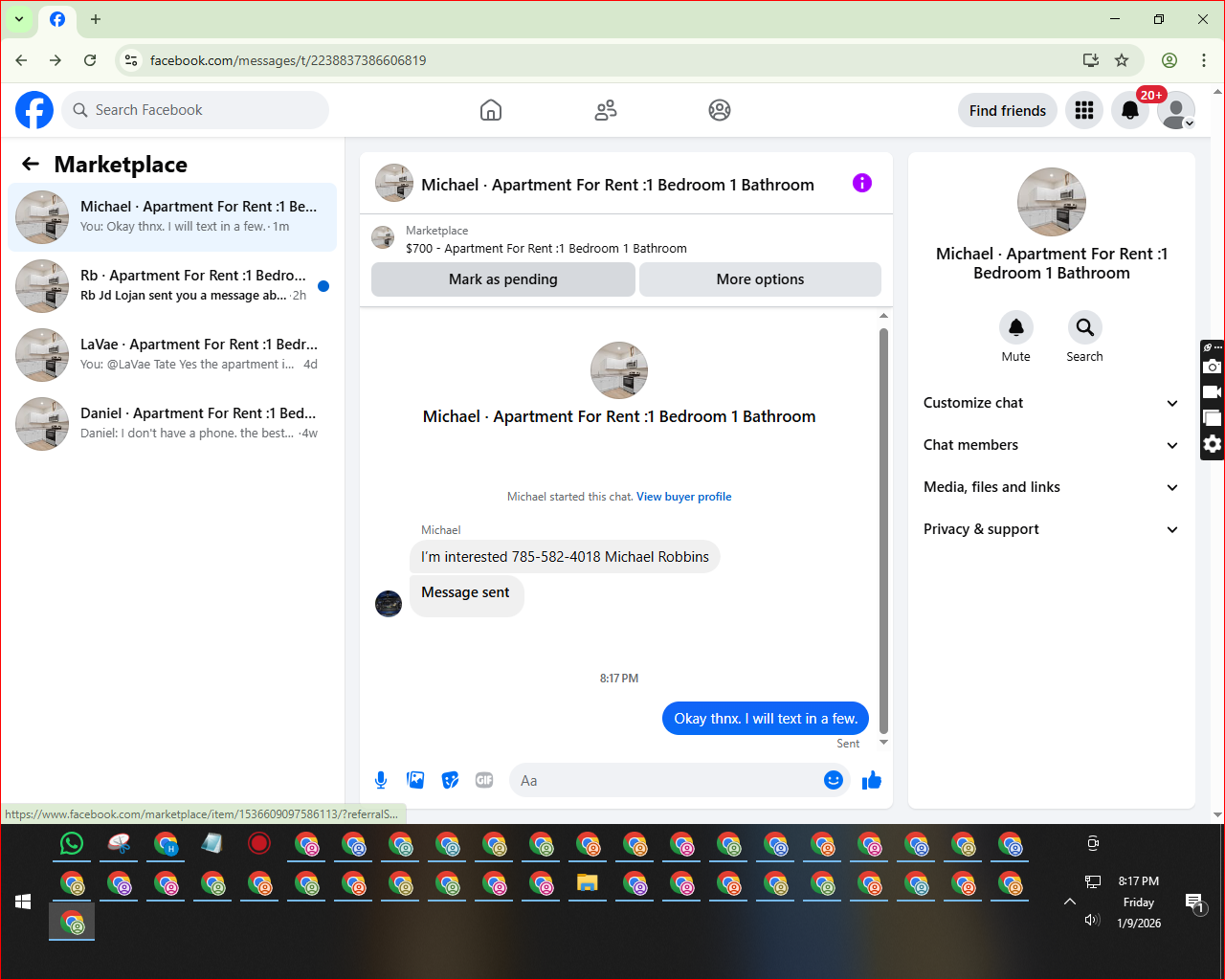The image size is (1225, 980).
Task: Open the account profile avatar menu
Action: pos(1176,110)
